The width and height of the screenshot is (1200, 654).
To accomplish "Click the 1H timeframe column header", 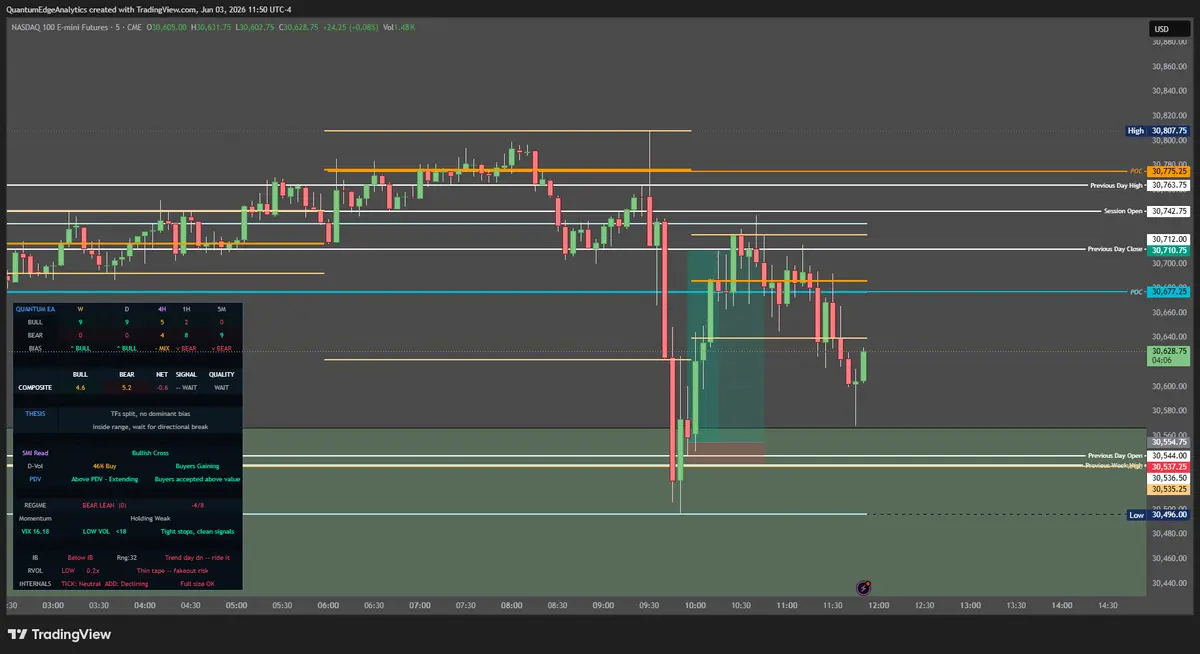I will pyautogui.click(x=186, y=309).
